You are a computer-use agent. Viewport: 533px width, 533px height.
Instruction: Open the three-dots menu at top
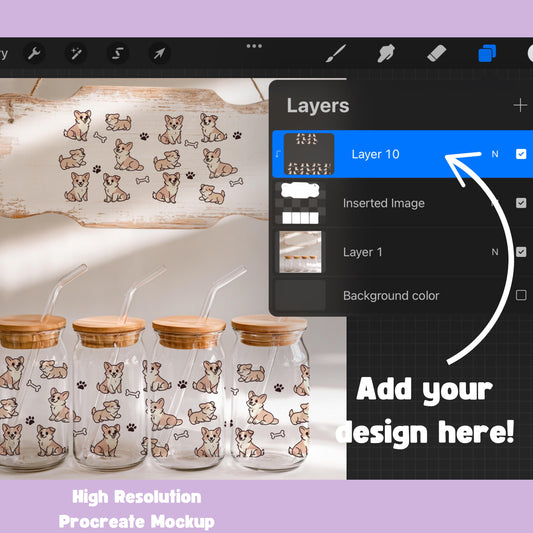[254, 46]
